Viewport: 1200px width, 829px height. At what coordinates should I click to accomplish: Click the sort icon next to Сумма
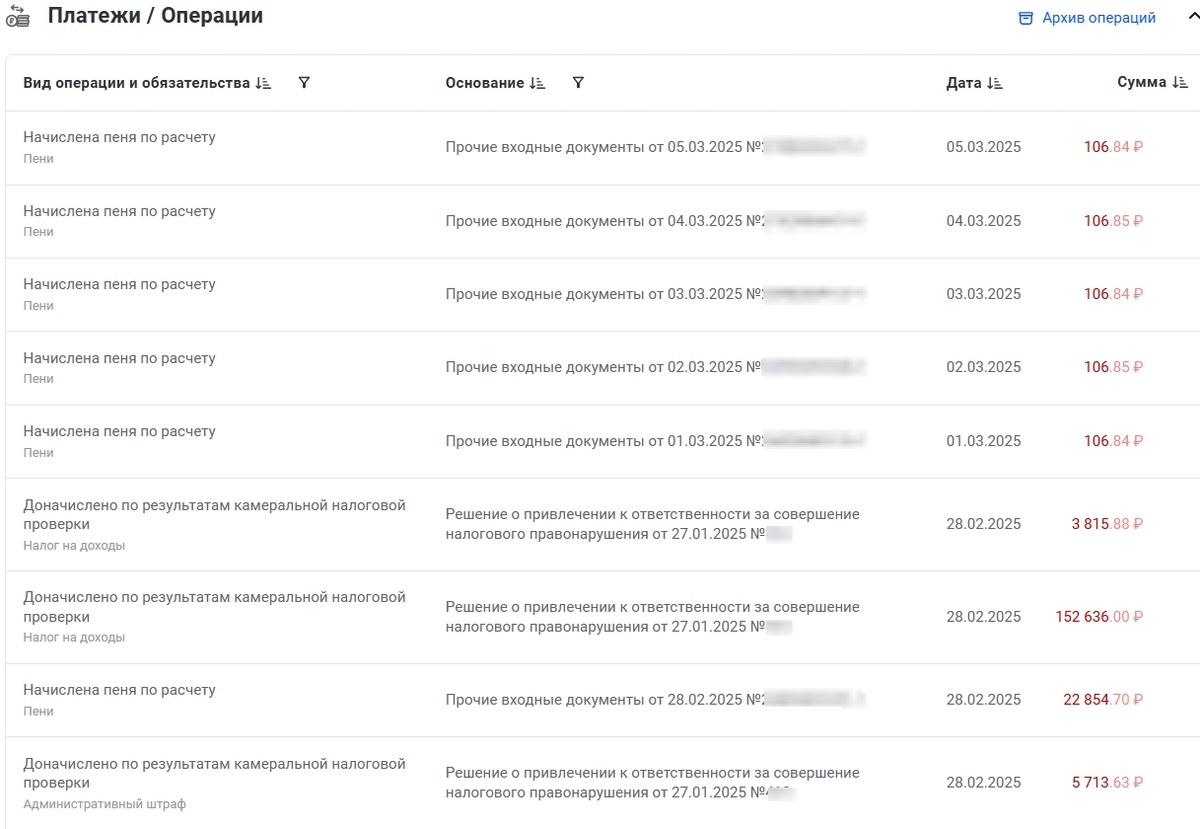[1183, 83]
